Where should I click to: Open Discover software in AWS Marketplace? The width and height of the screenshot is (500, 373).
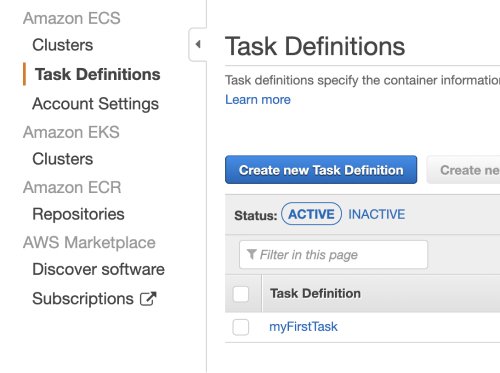point(98,269)
